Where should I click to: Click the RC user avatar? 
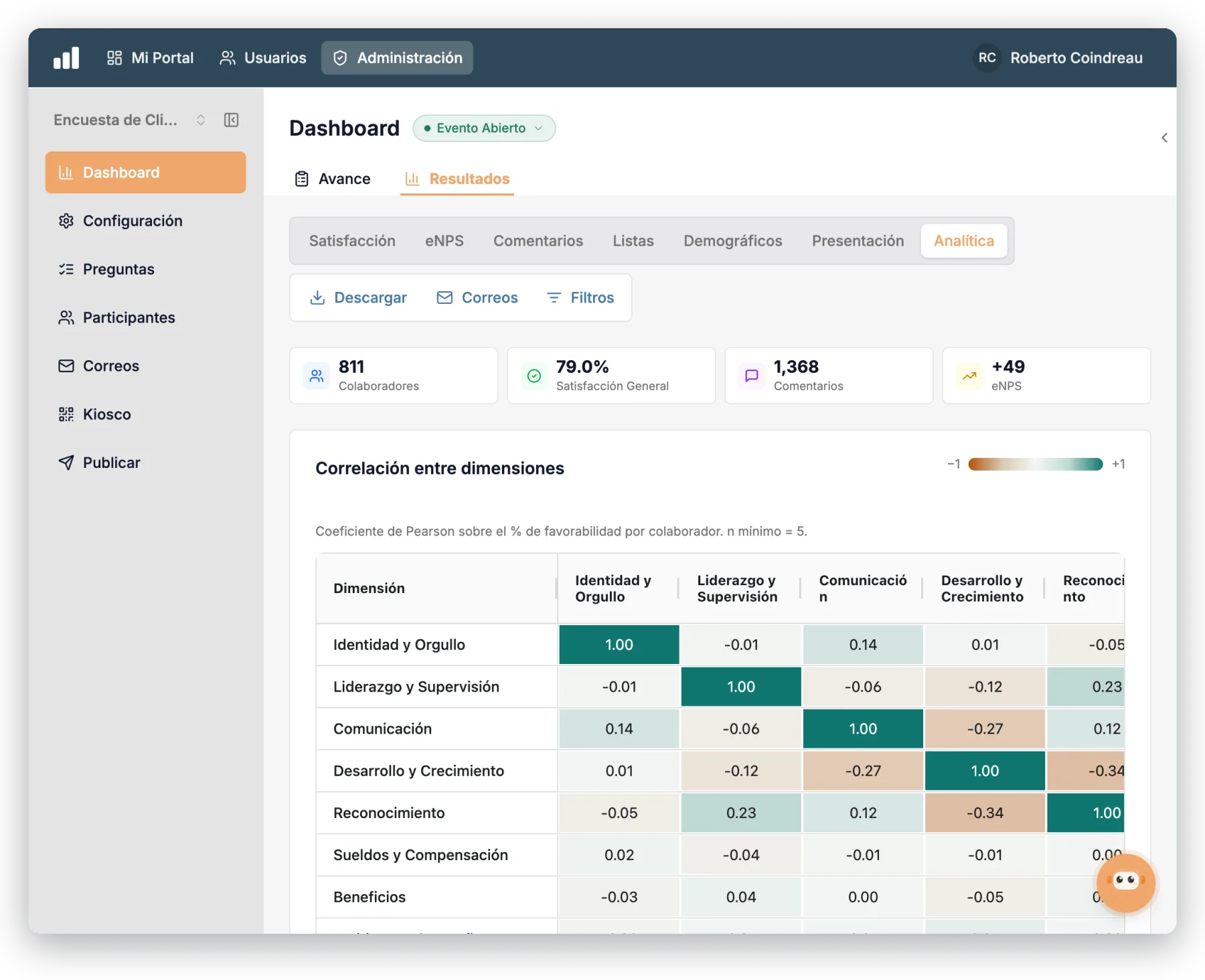[x=987, y=58]
